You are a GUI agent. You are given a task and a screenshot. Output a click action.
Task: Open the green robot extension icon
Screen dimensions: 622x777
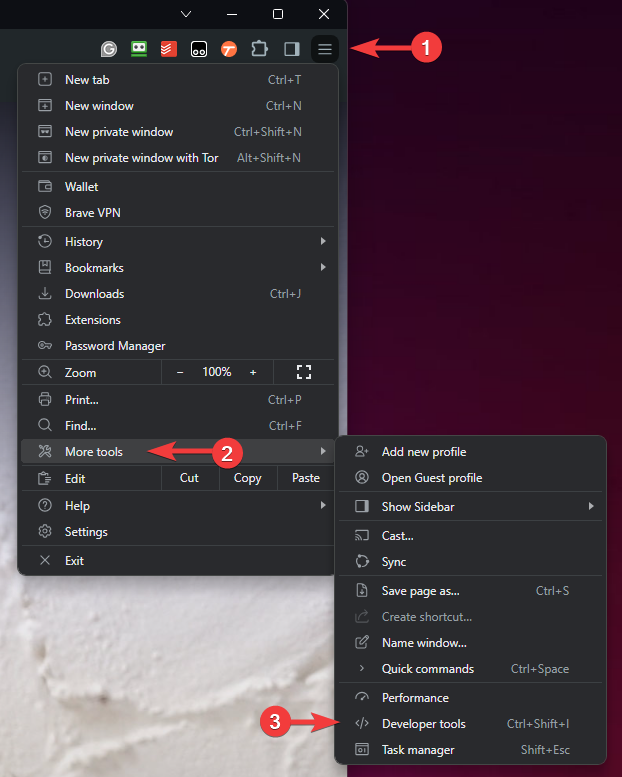point(139,49)
